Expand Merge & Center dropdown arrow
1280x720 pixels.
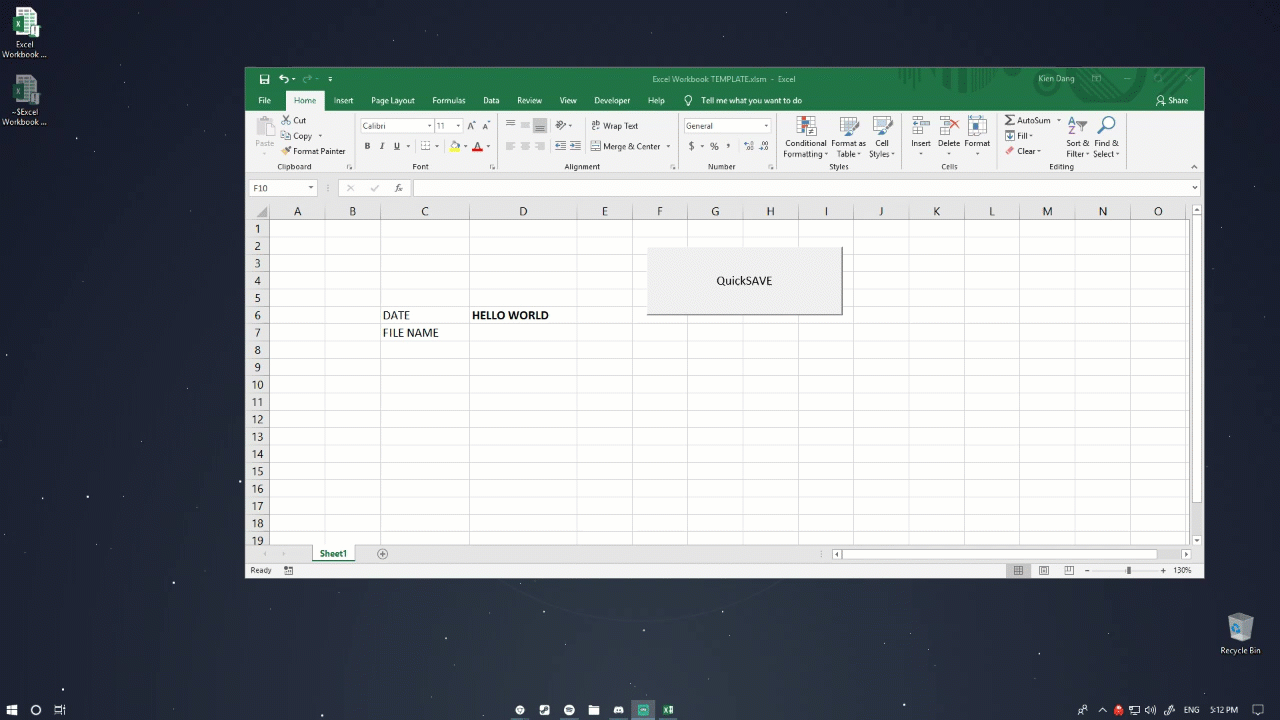coord(668,146)
